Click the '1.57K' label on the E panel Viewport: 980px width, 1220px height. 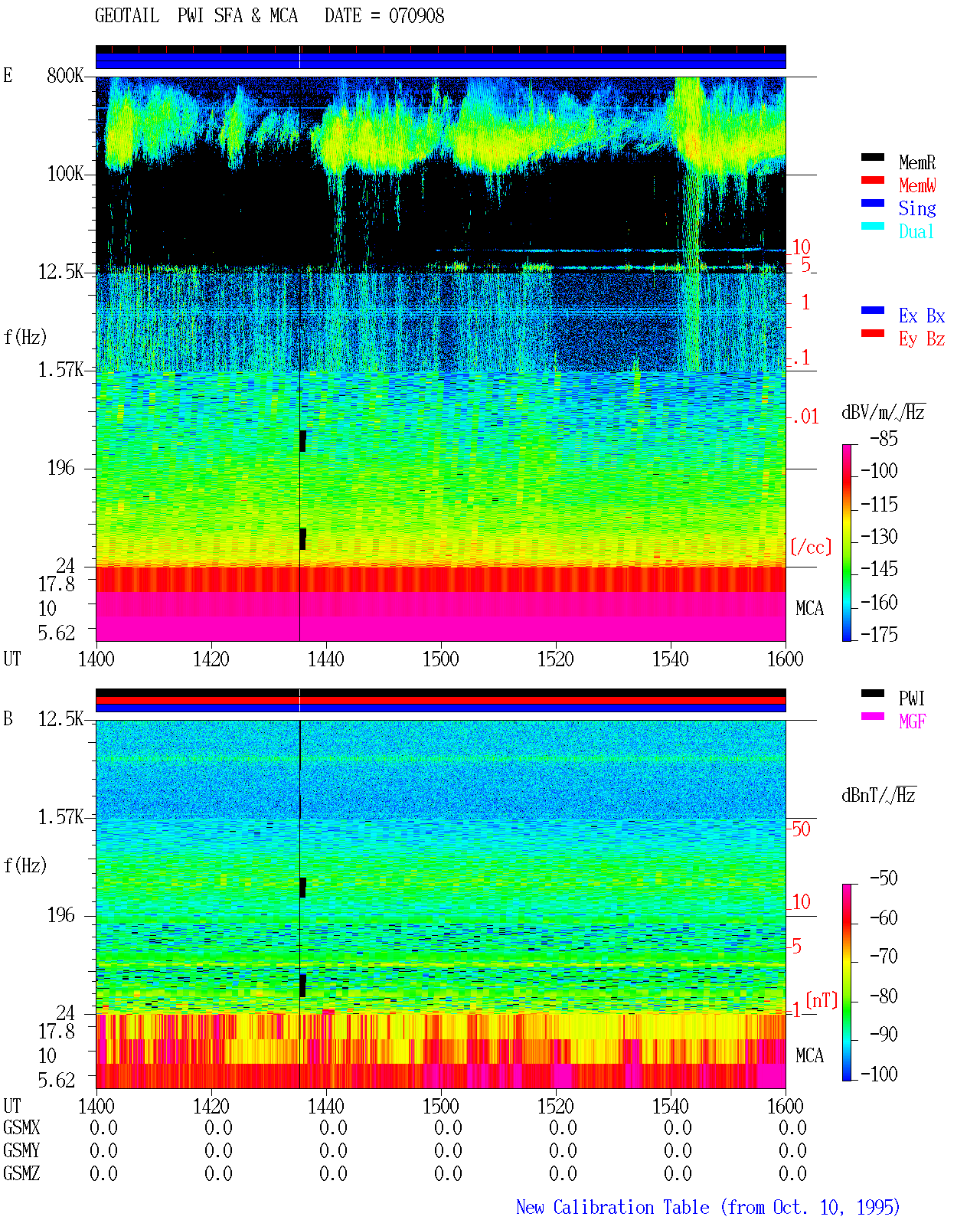(x=60, y=369)
